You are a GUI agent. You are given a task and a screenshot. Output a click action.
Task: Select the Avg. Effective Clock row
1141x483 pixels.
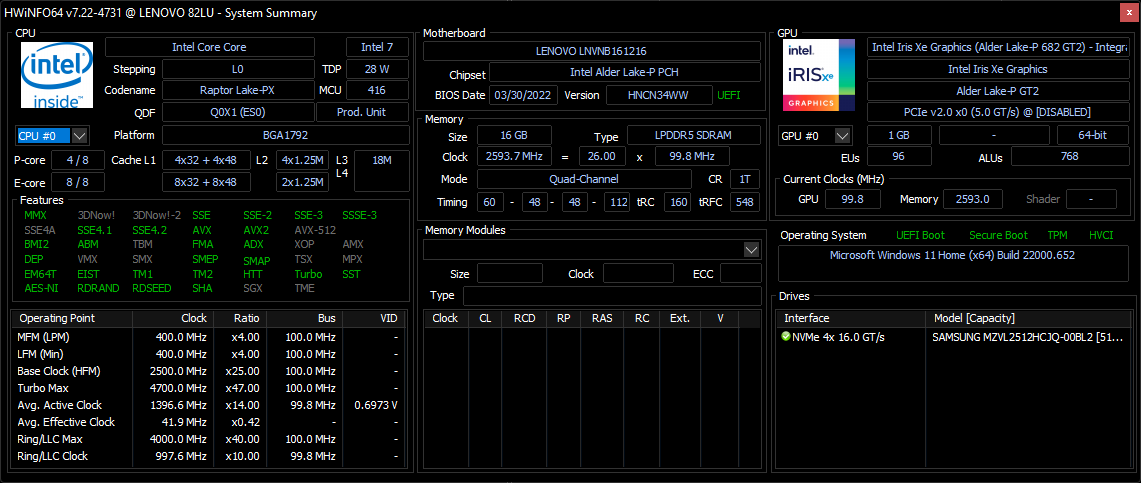click(207, 422)
